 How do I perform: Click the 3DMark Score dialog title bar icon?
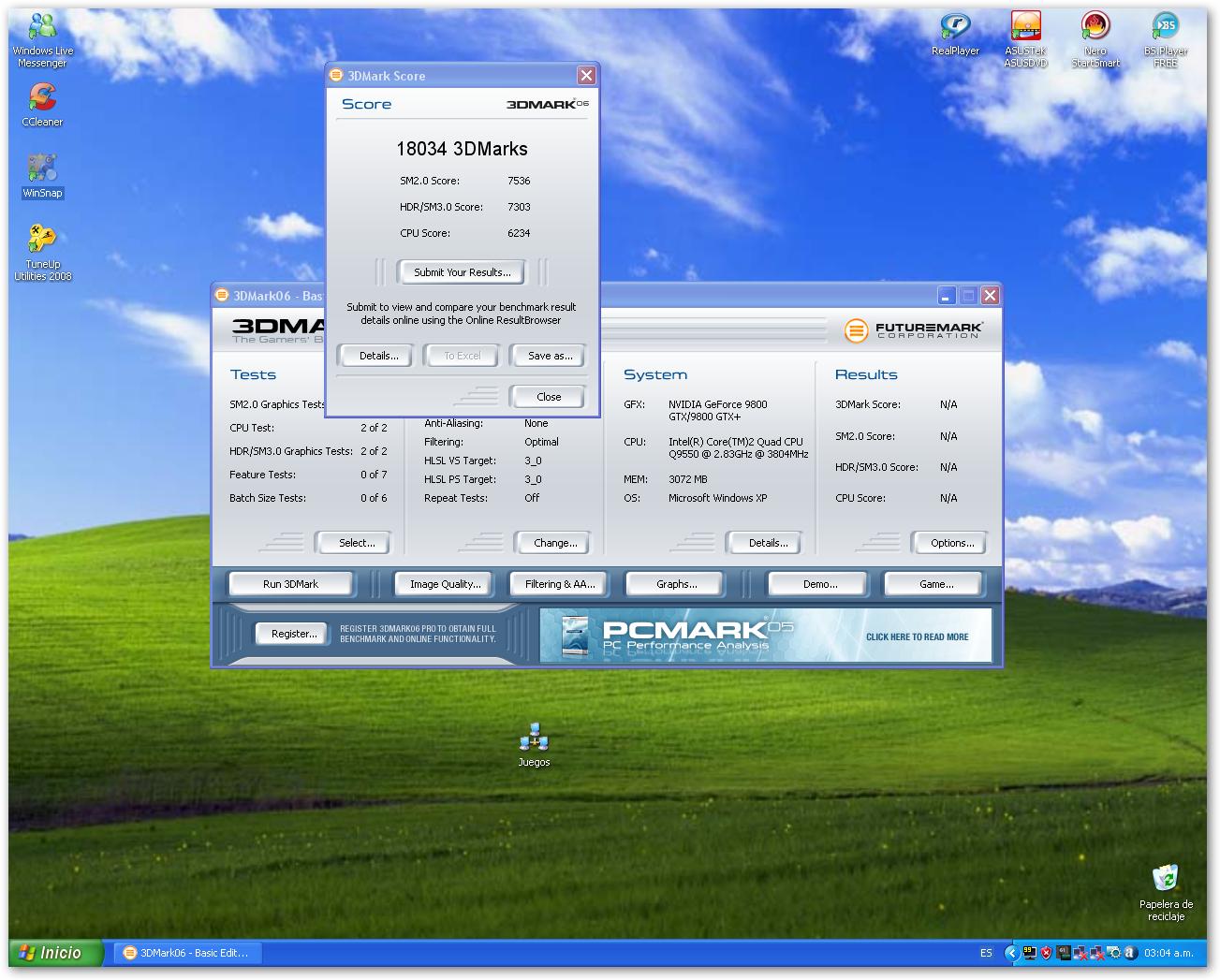tap(336, 76)
